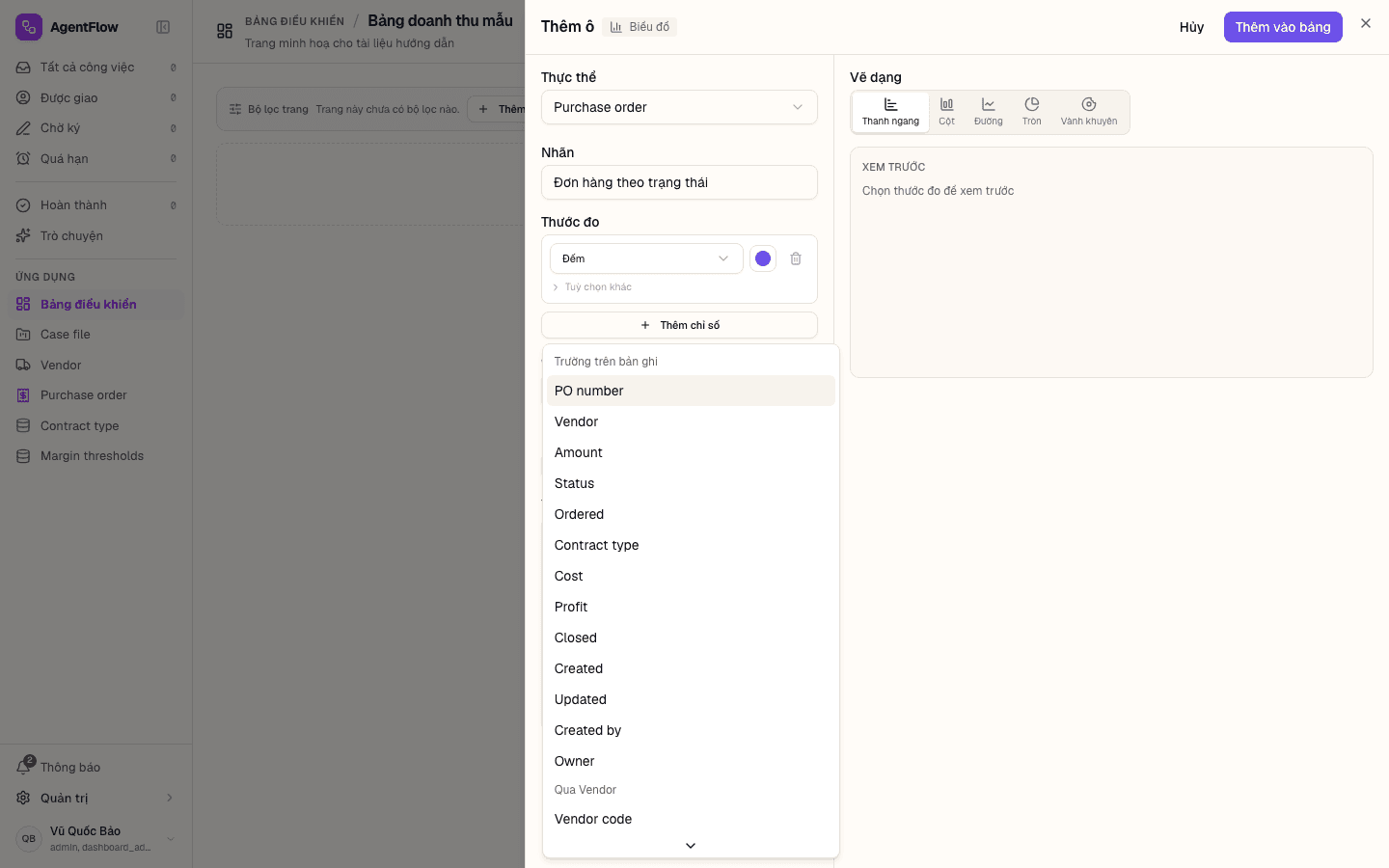Switch chart type to Cột
This screenshot has width=1389, height=868.
tap(947, 112)
